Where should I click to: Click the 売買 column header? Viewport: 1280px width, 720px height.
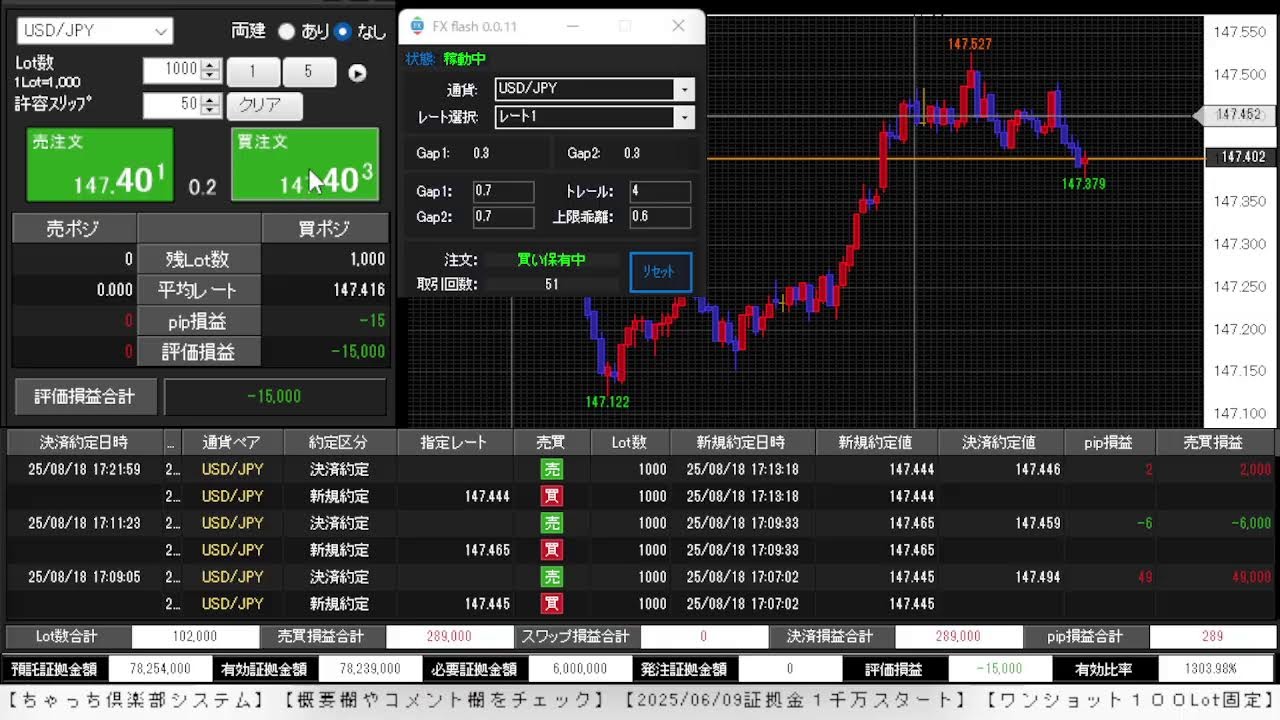(551, 442)
